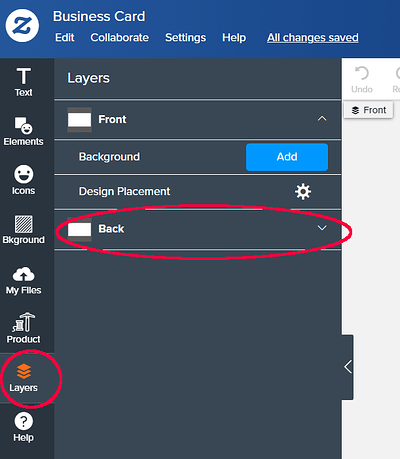Click the Zazzle logo icon
This screenshot has height=459, width=400.
point(22,26)
